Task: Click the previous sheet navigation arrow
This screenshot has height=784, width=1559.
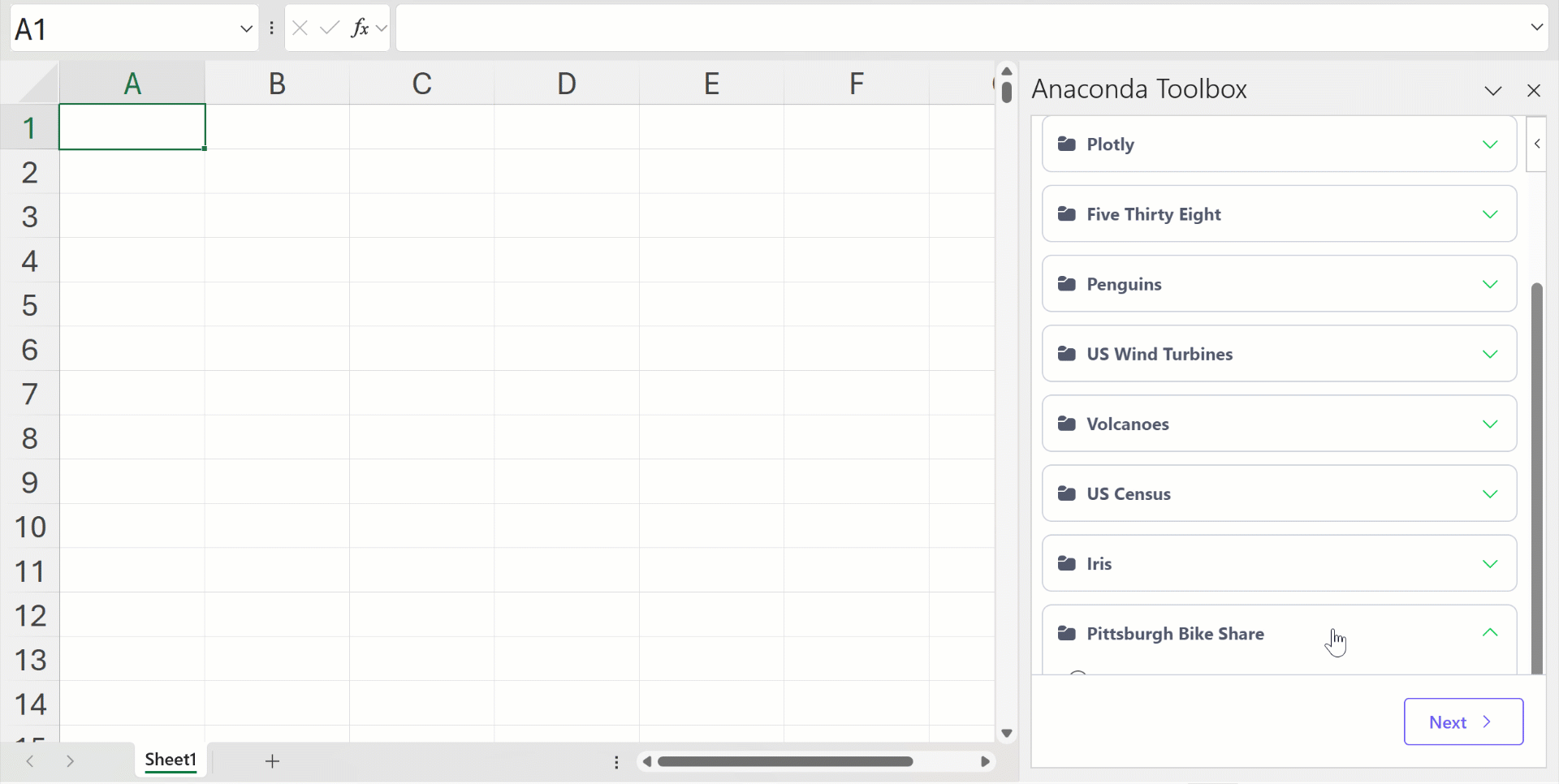Action: [x=30, y=761]
